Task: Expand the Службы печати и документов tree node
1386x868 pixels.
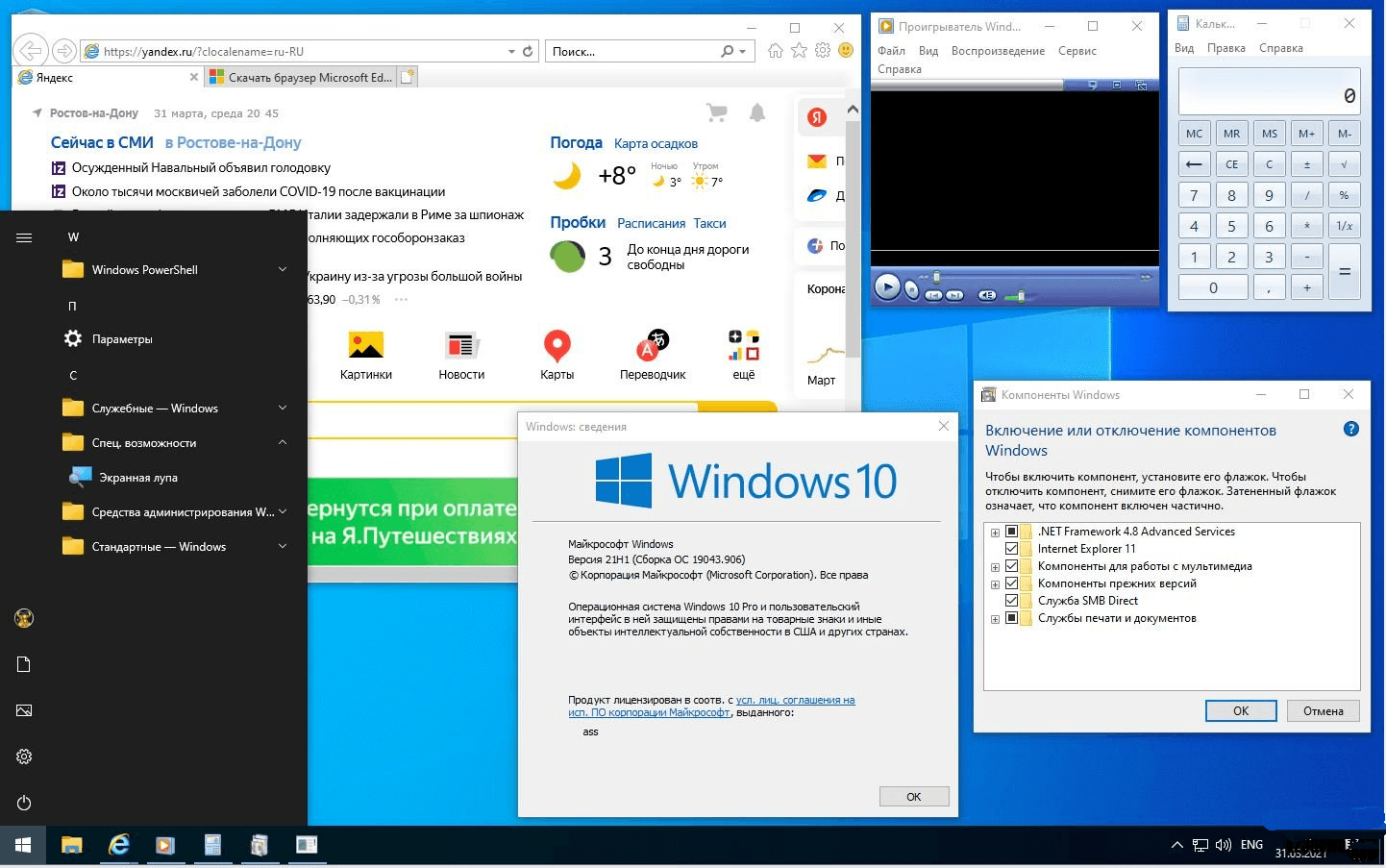Action: pos(995,619)
